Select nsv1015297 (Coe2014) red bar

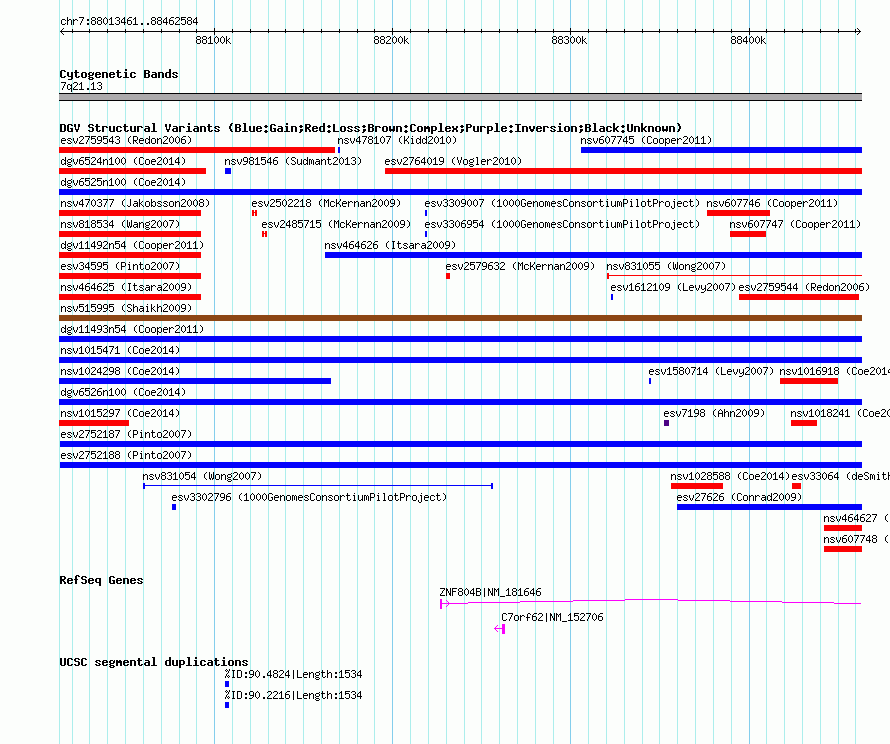[94, 423]
